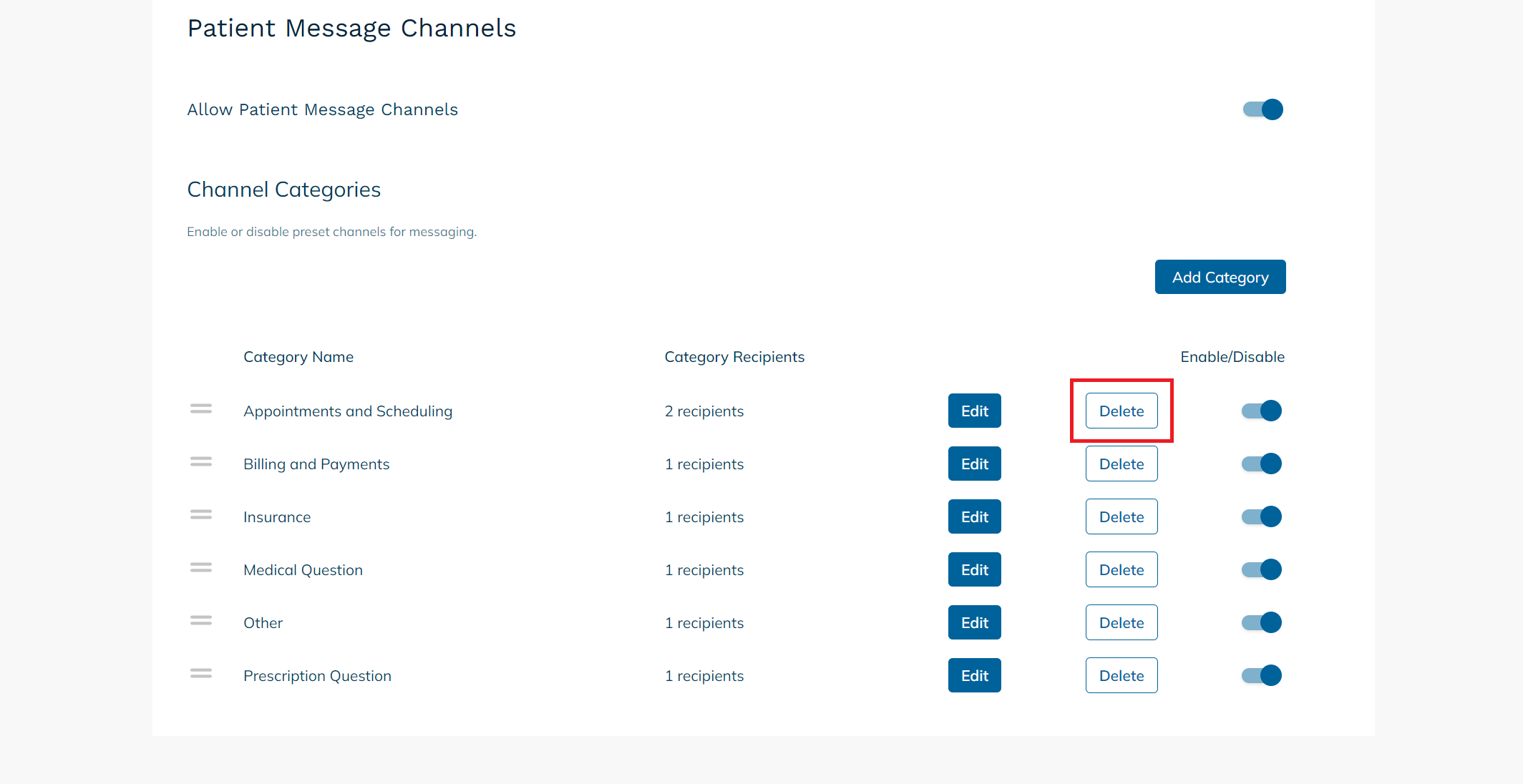The image size is (1523, 784).
Task: Click the 'Allow Patient Message Channels' label
Action: click(323, 109)
